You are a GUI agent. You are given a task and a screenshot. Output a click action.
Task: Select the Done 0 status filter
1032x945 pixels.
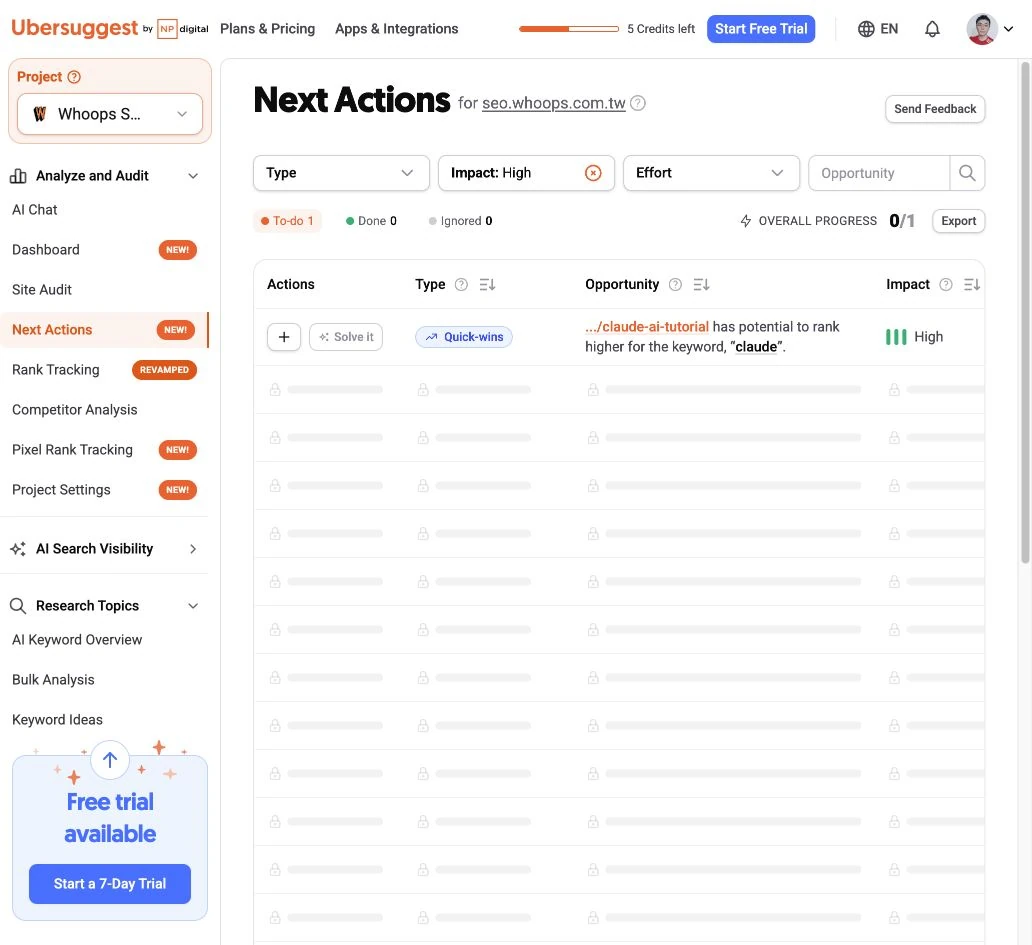[371, 221]
